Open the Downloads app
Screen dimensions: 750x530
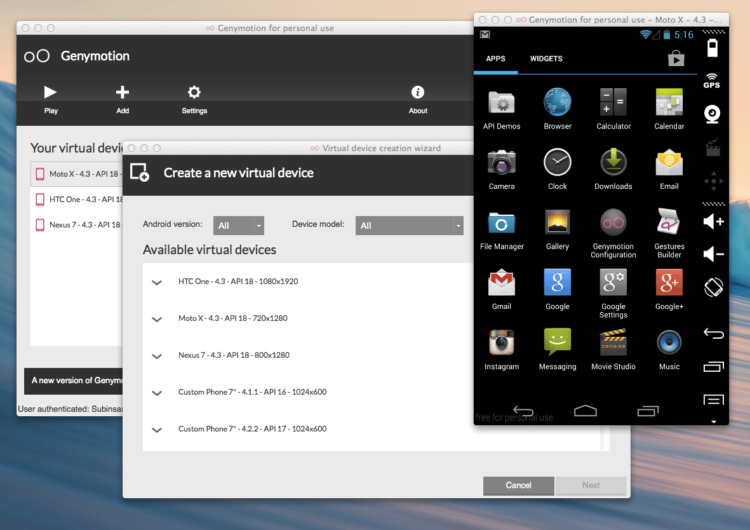point(613,169)
